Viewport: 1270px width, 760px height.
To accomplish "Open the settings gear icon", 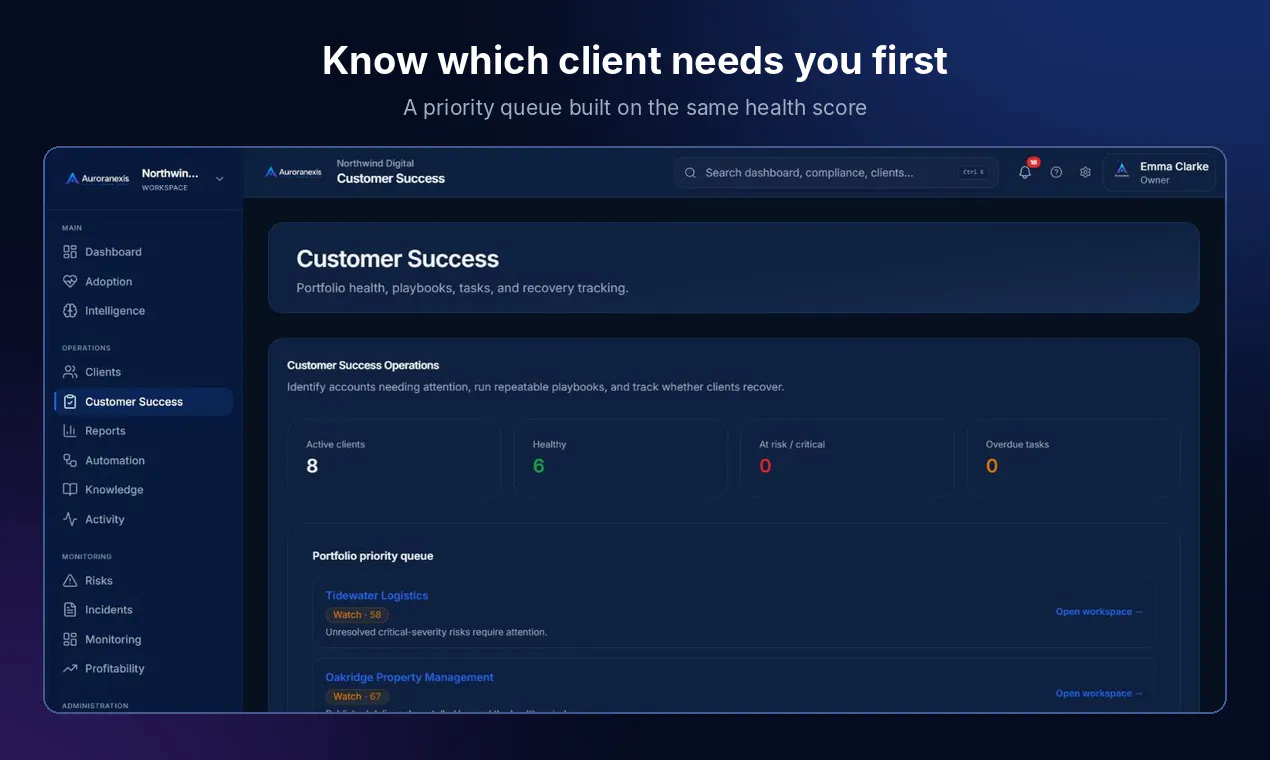I will pos(1085,172).
